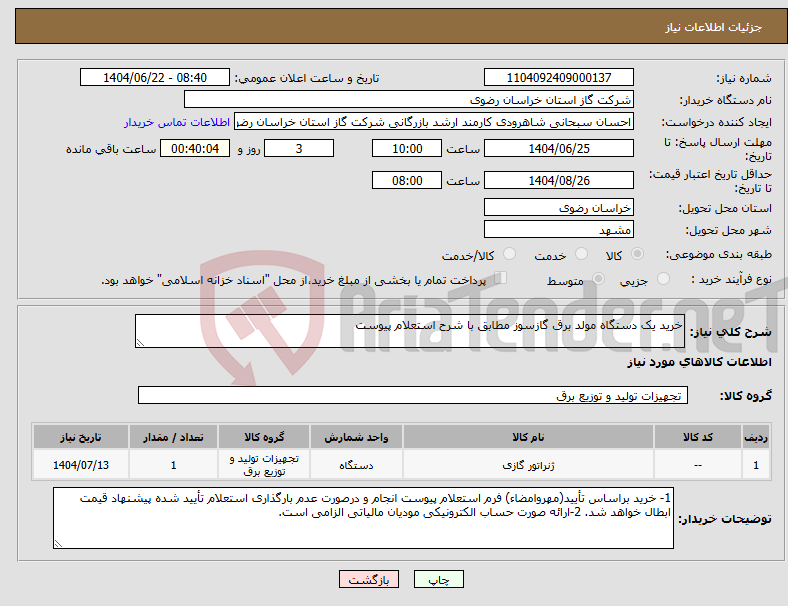Click the deadline time field 10:00
The image size is (788, 606).
coord(407,148)
